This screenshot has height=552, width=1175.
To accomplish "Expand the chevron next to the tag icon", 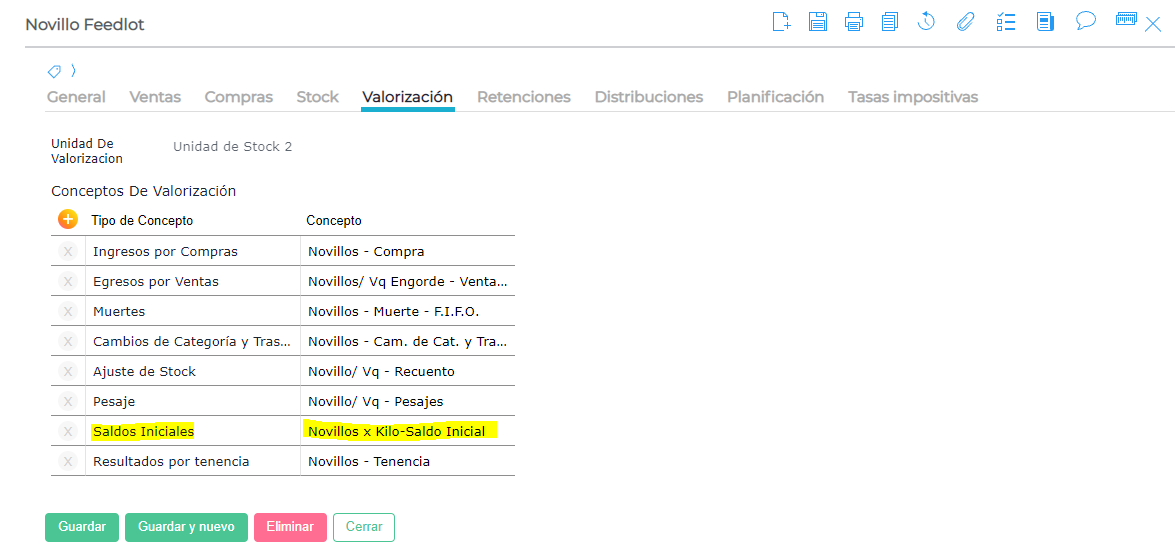I will (73, 71).
